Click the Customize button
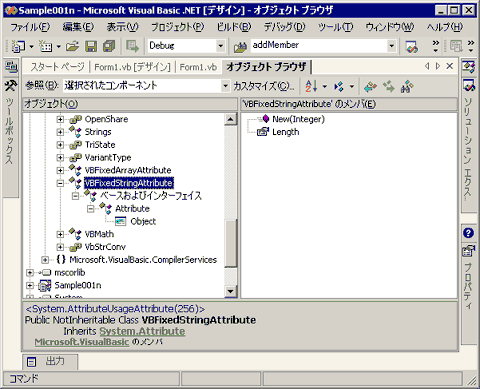Image resolution: width=480 pixels, height=389 pixels. 263,86
